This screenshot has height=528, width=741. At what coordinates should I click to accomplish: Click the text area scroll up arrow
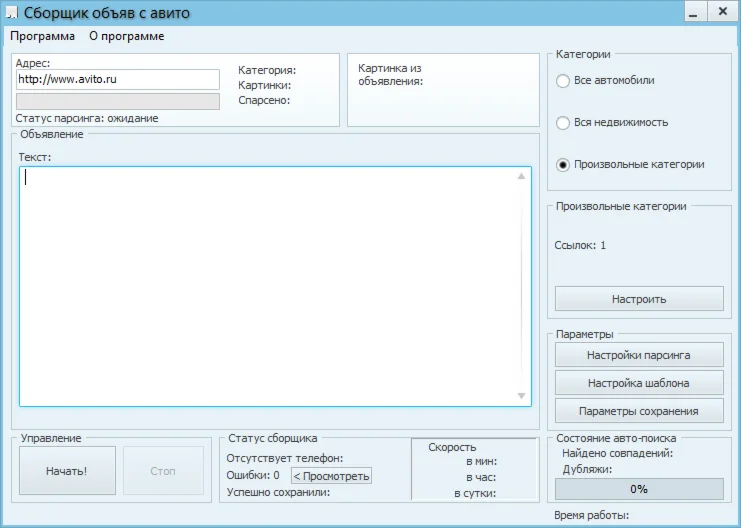pos(522,177)
